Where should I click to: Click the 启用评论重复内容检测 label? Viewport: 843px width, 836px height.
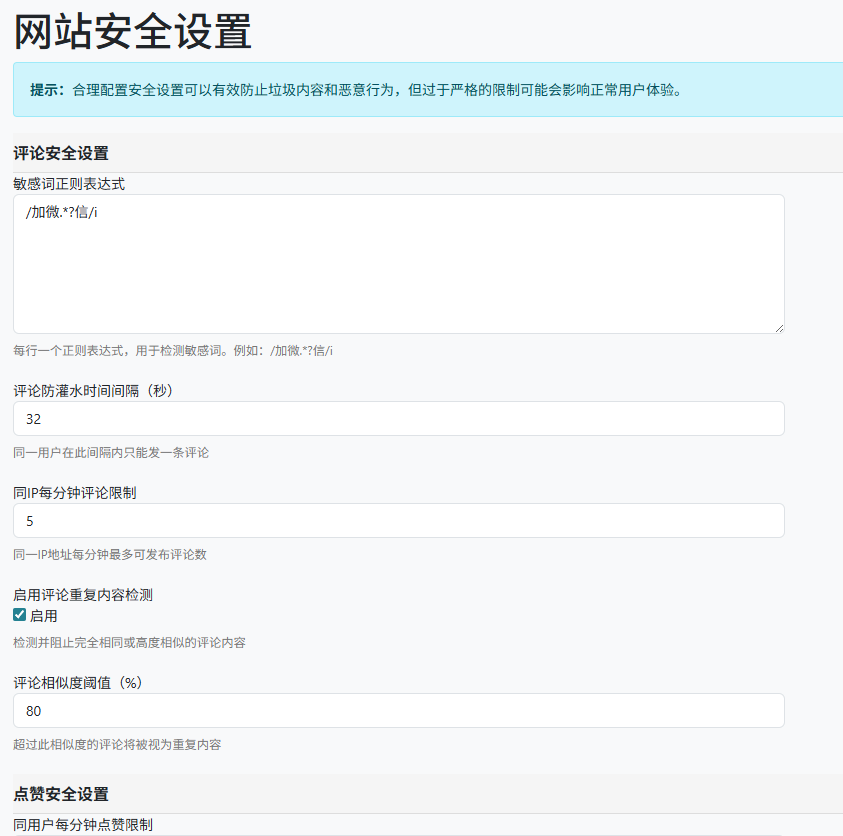(x=83, y=595)
